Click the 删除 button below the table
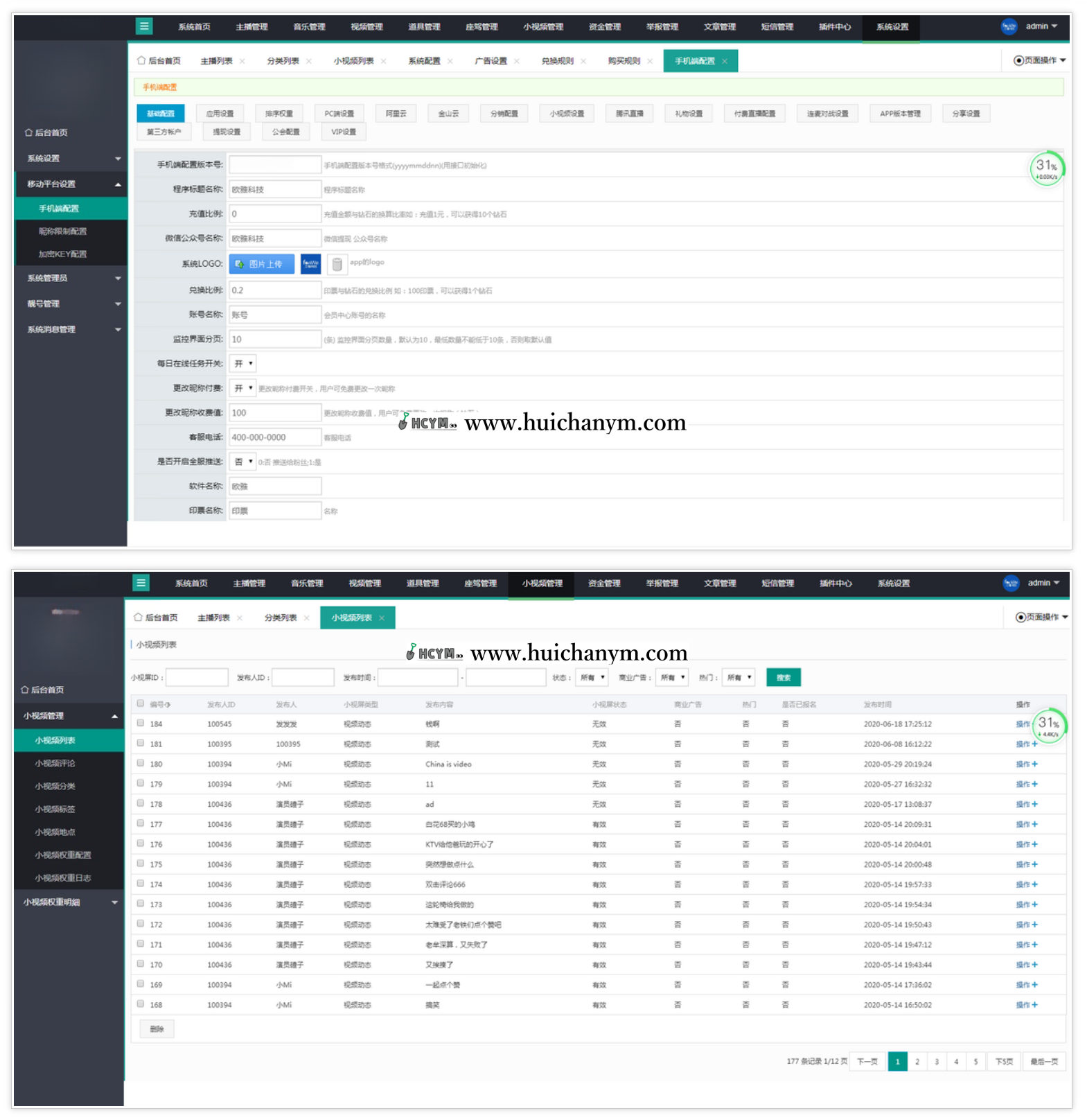Viewport: 1087px width, 1120px height. [157, 1029]
